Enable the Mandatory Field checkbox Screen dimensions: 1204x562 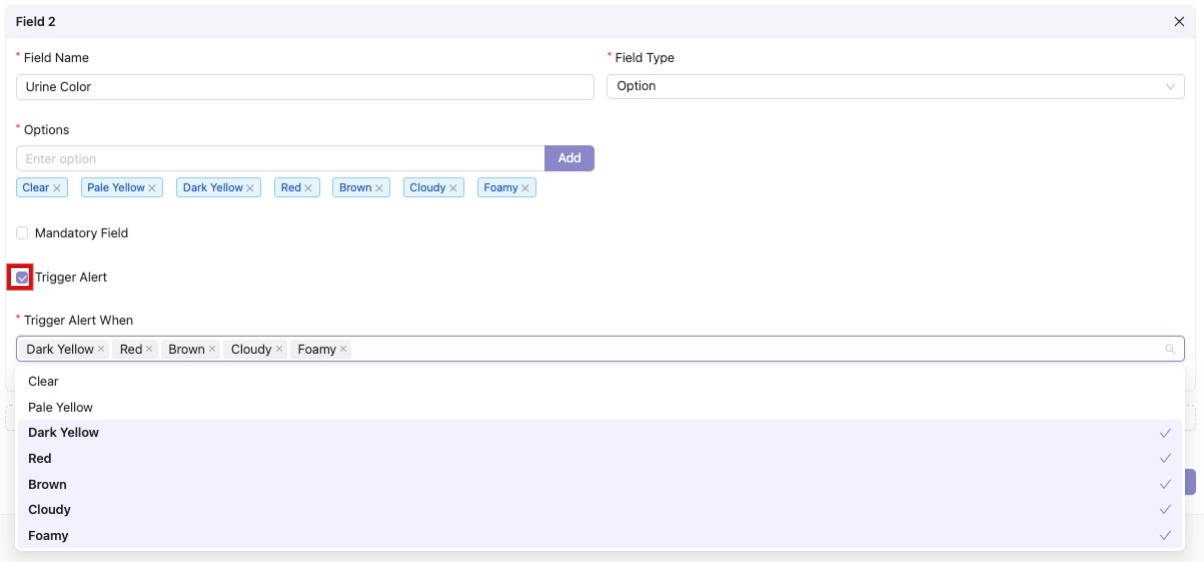coord(22,233)
